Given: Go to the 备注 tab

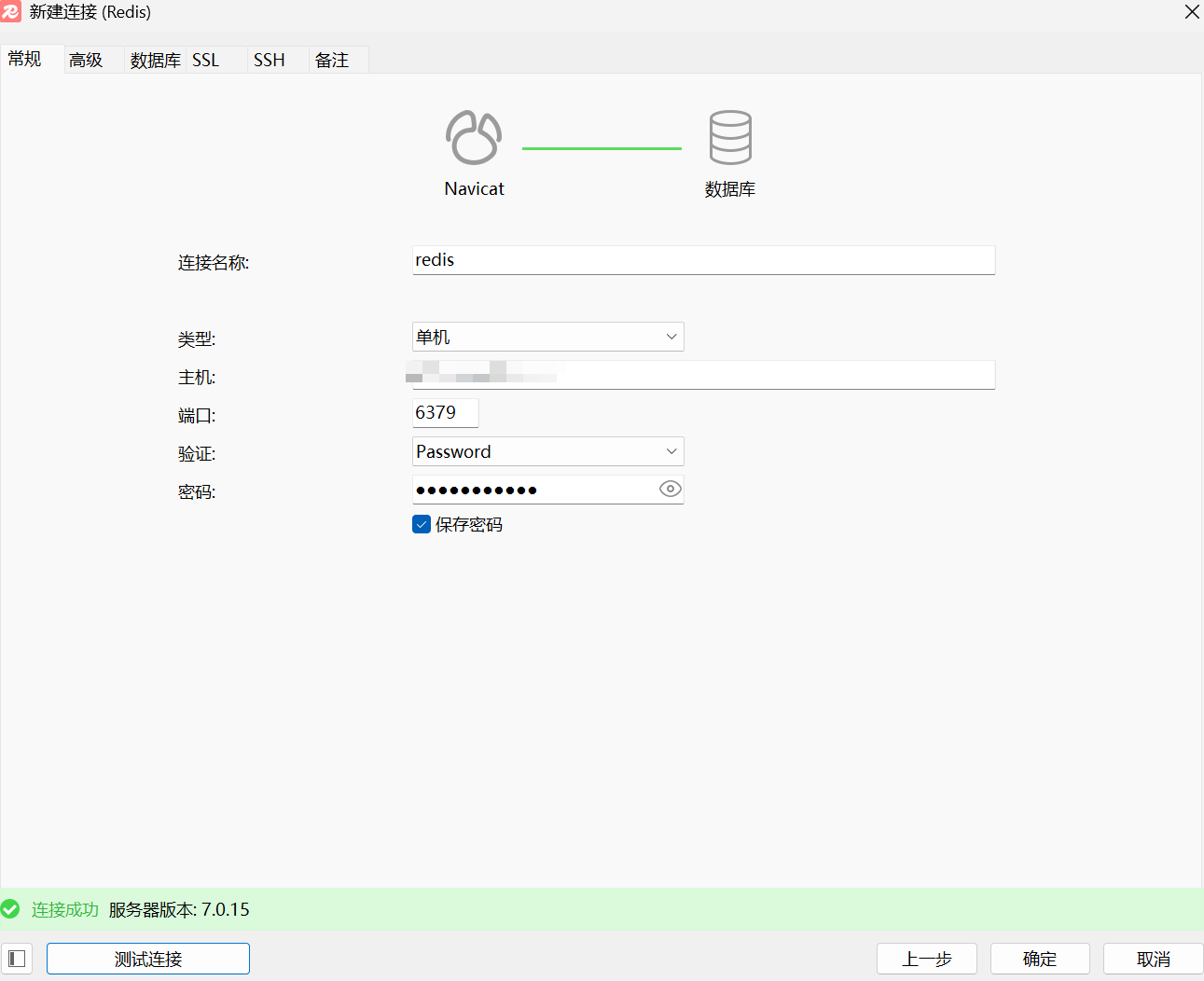Looking at the screenshot, I should click(x=332, y=61).
